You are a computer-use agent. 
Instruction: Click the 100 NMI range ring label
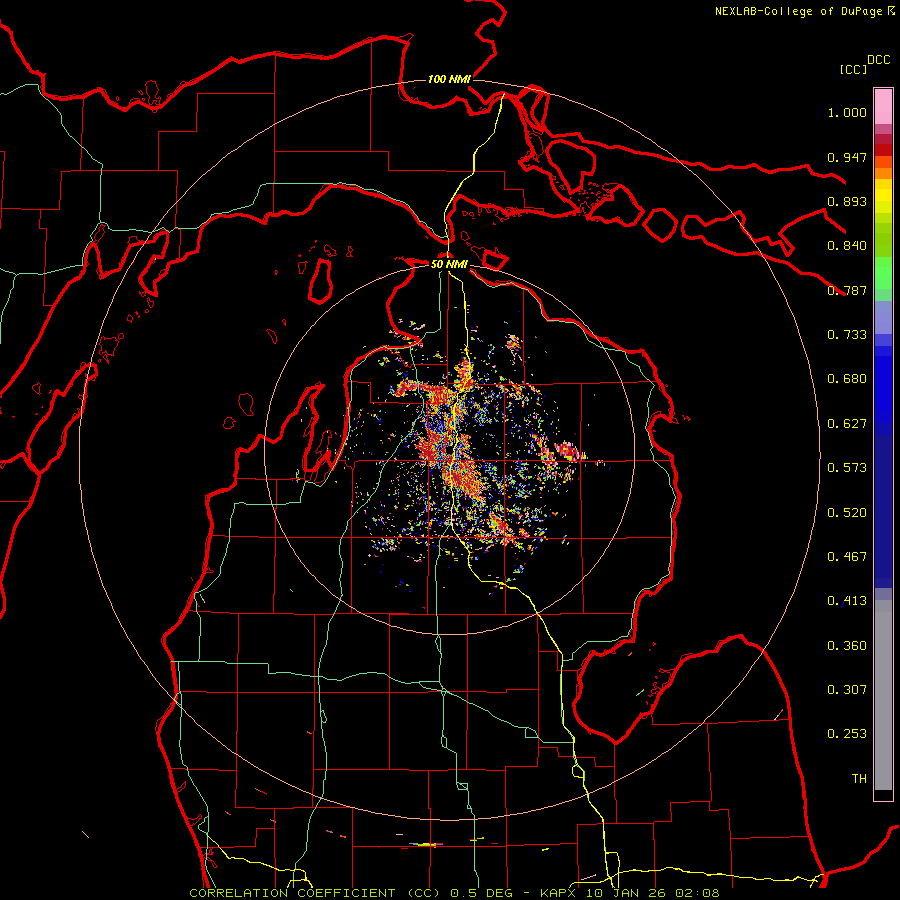[x=449, y=79]
